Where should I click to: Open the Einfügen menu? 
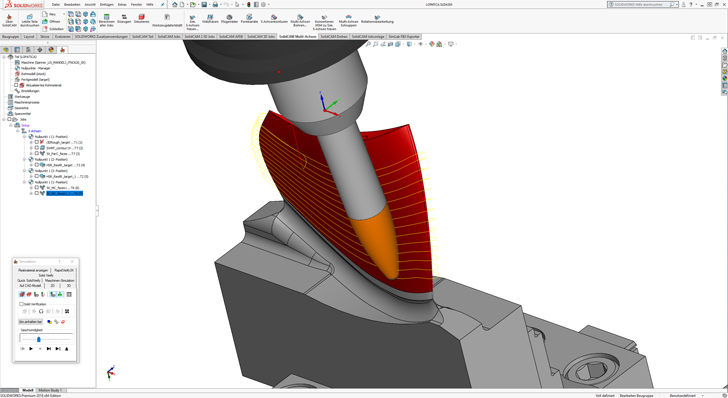click(x=106, y=4)
